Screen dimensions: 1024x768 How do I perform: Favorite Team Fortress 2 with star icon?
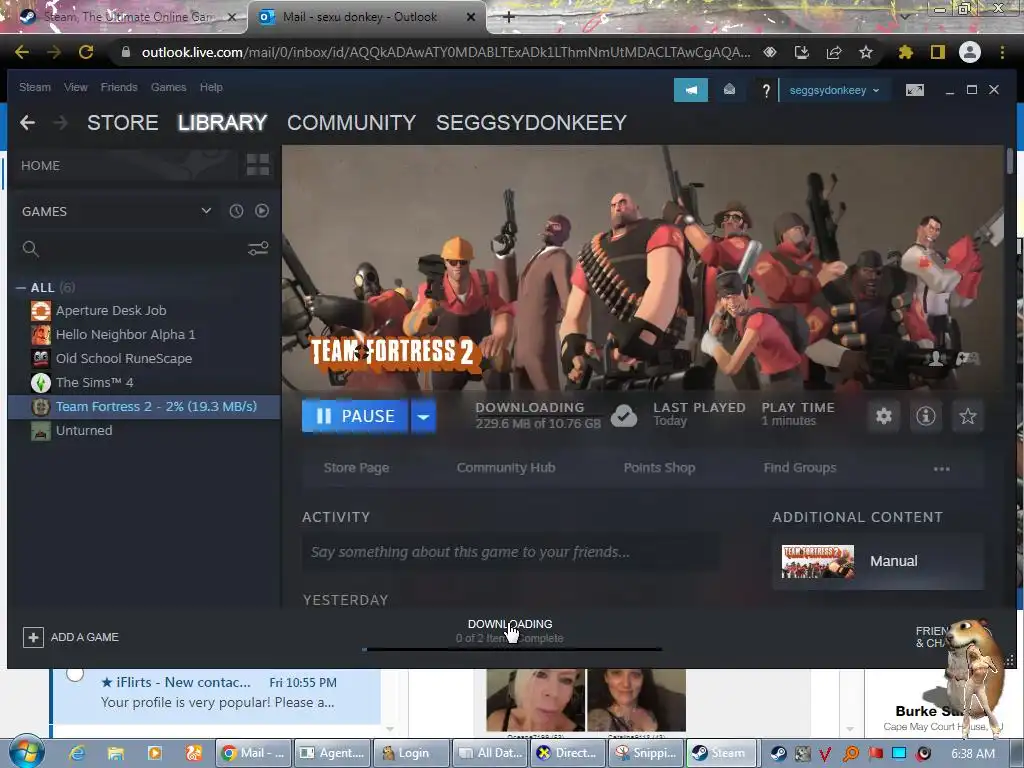click(x=967, y=416)
